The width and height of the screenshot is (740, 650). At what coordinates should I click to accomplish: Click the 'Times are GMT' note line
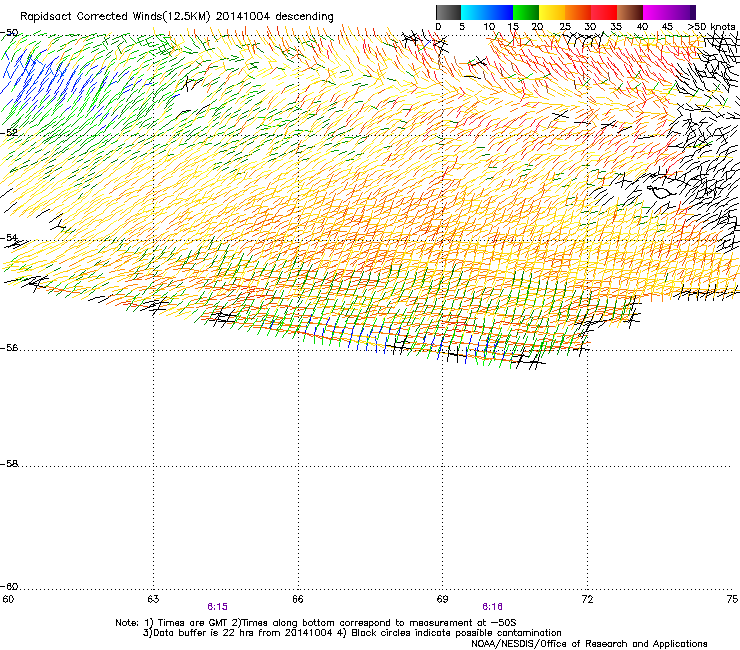coord(316,623)
